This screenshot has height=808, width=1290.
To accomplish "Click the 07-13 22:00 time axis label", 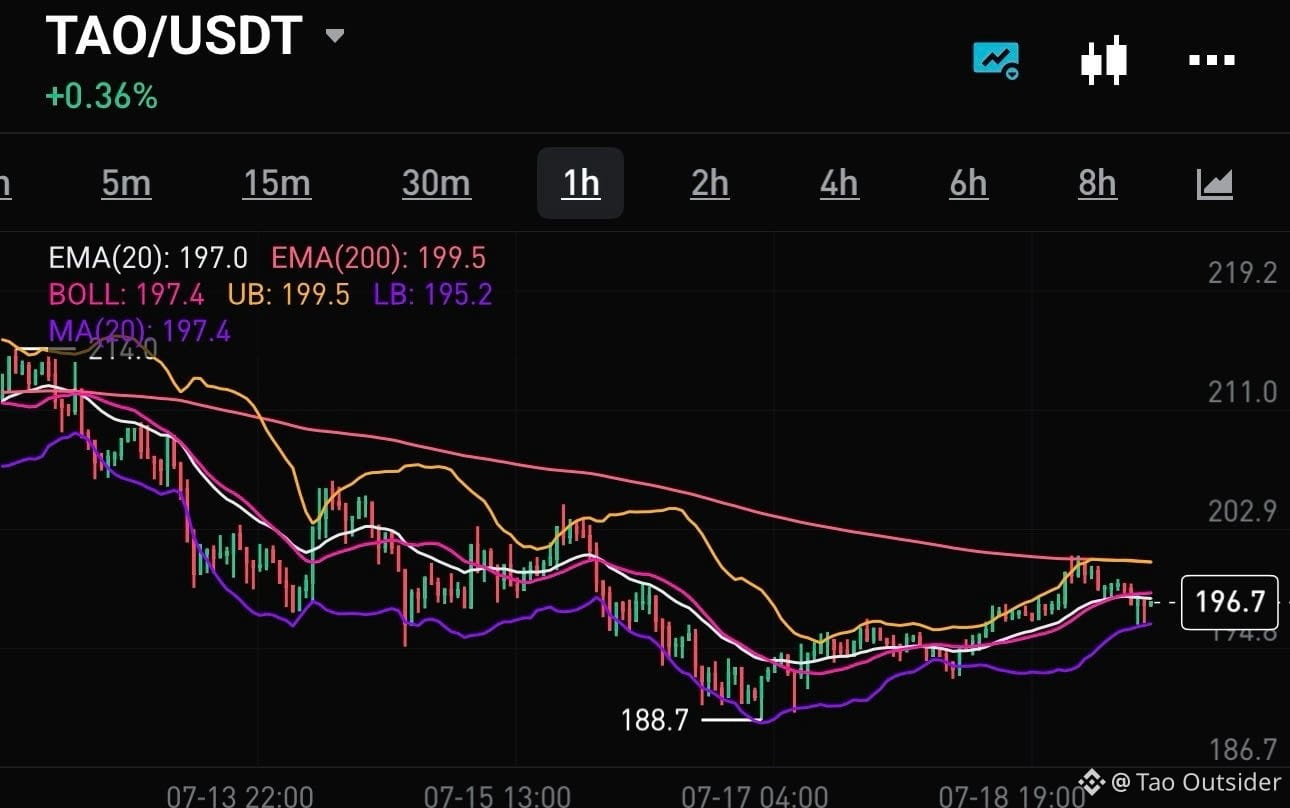I will pyautogui.click(x=240, y=796).
